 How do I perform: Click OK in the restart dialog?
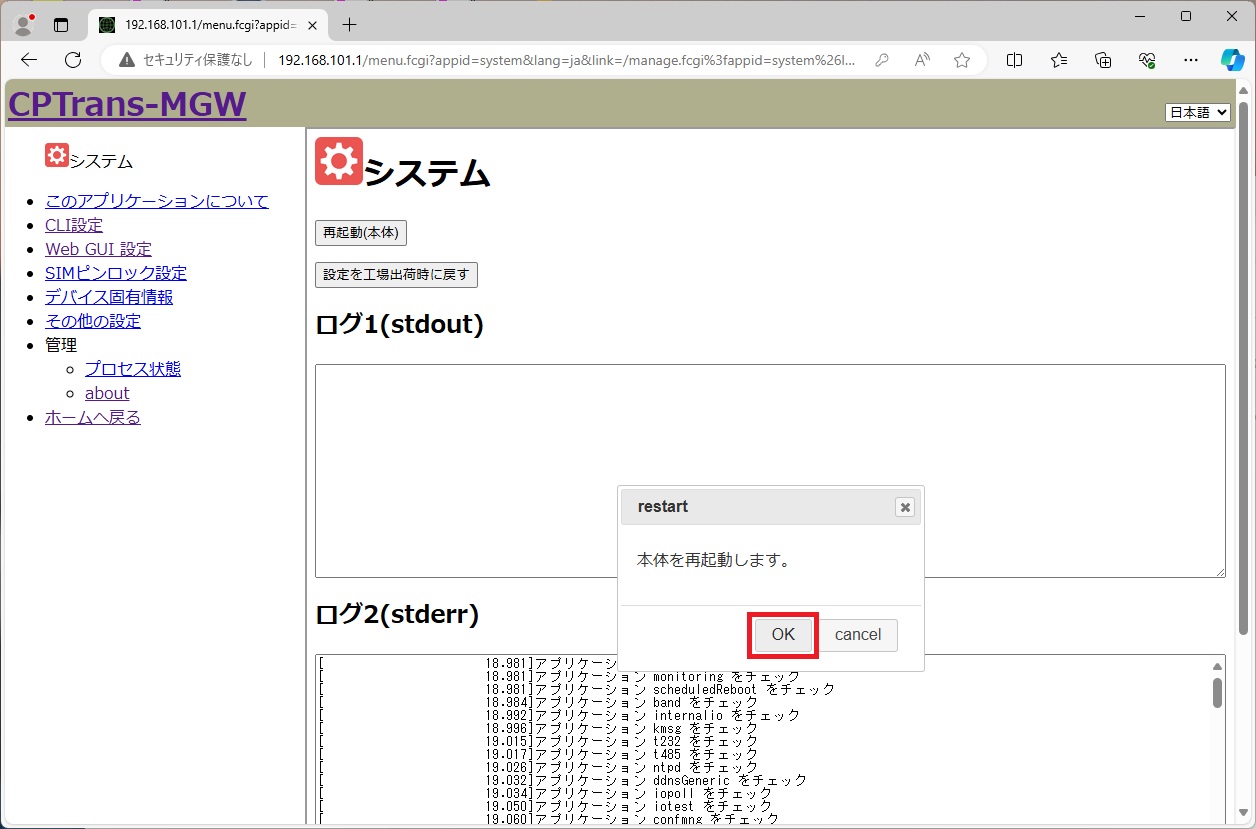(x=783, y=635)
